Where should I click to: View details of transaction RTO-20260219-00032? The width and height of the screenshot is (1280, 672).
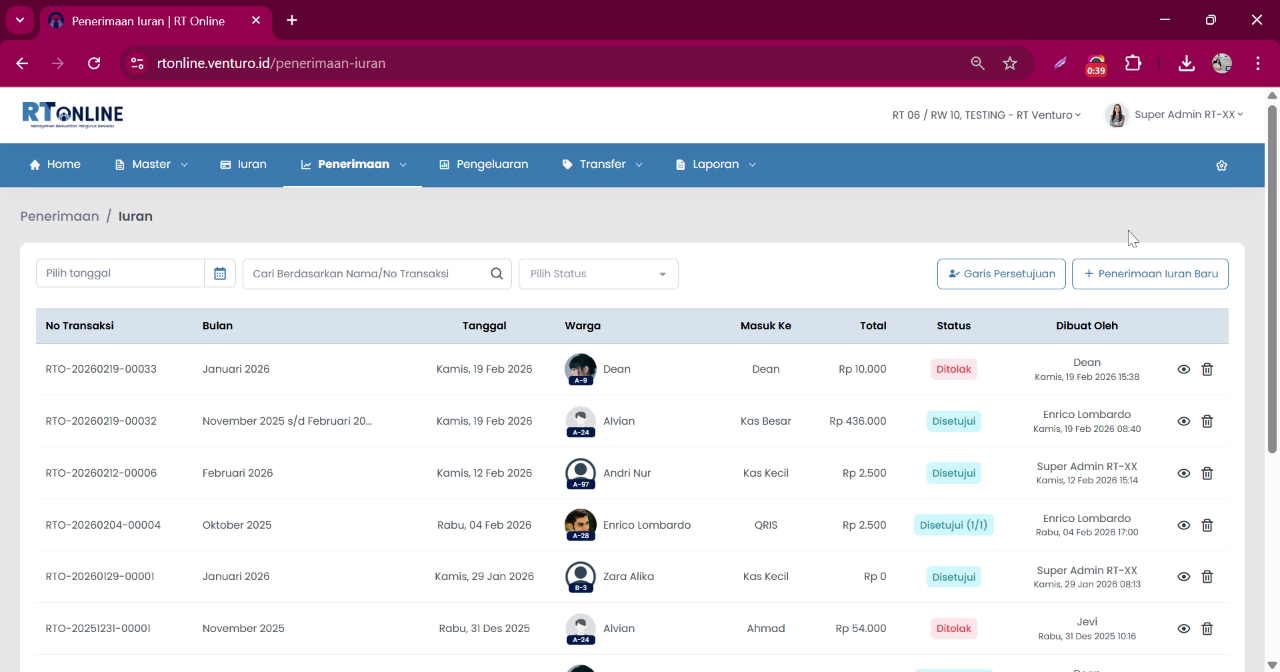pos(1183,421)
